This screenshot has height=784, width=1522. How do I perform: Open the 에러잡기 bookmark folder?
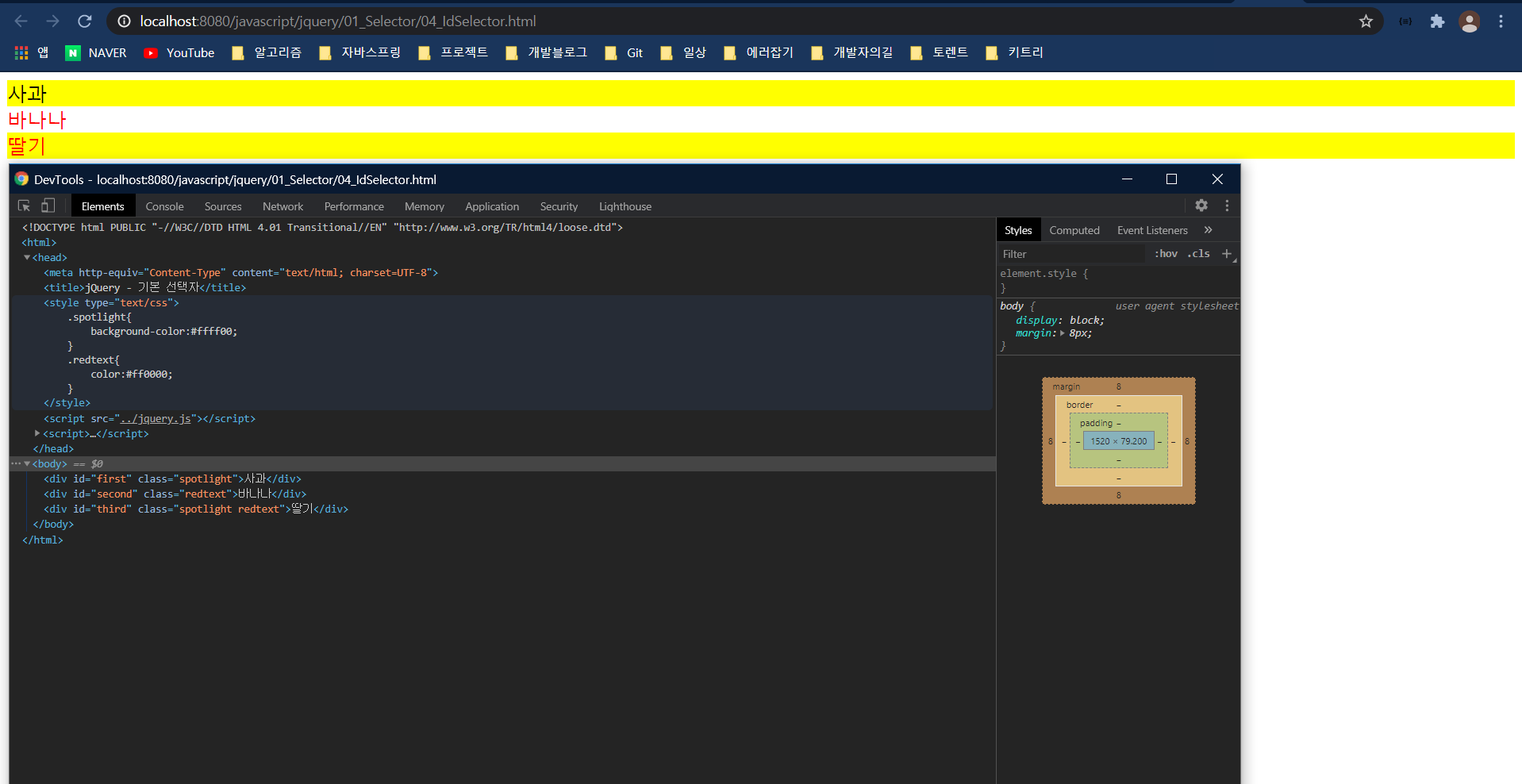[x=759, y=52]
